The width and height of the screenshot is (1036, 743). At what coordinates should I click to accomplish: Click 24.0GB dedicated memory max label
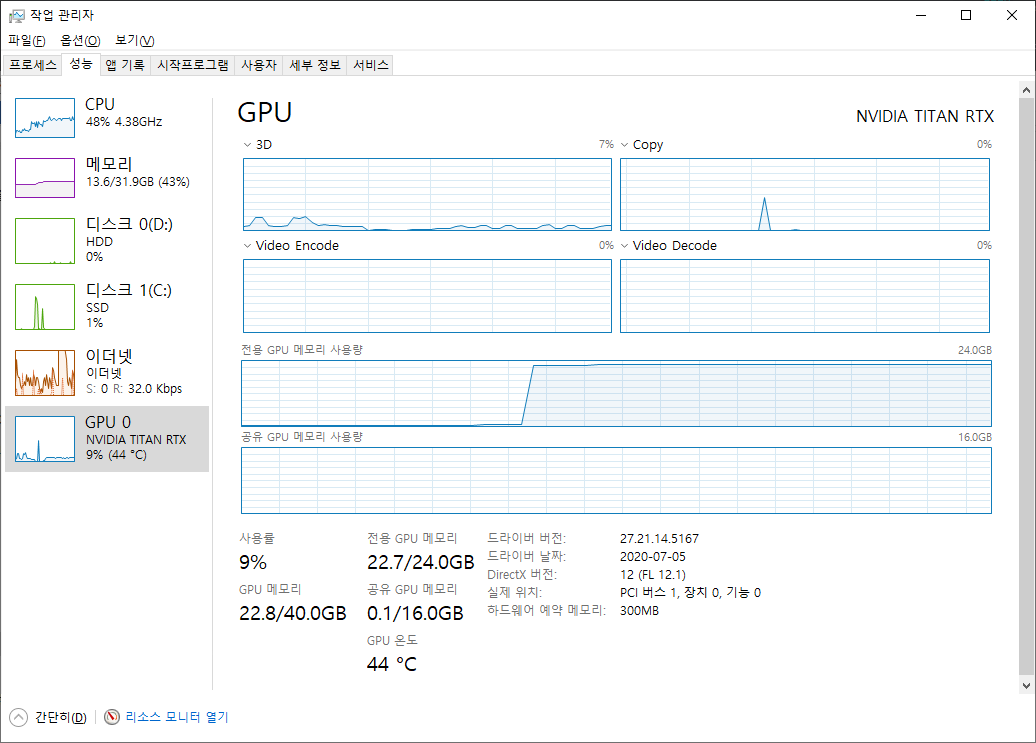click(975, 351)
